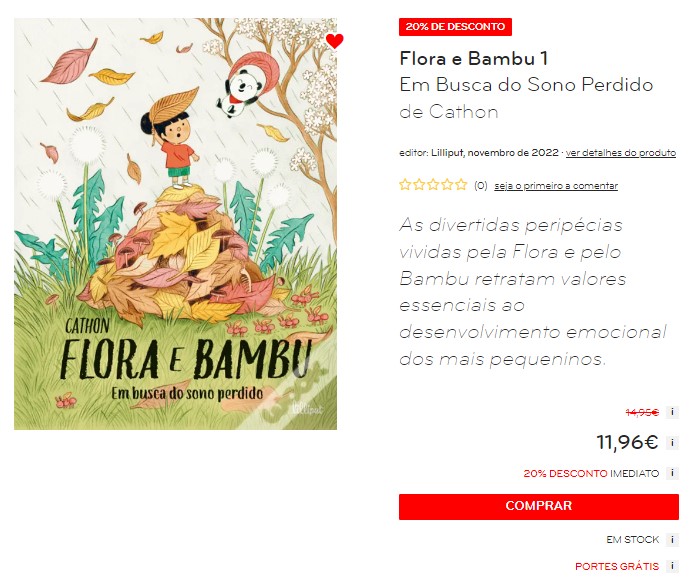Click the review count (0)

(x=481, y=186)
